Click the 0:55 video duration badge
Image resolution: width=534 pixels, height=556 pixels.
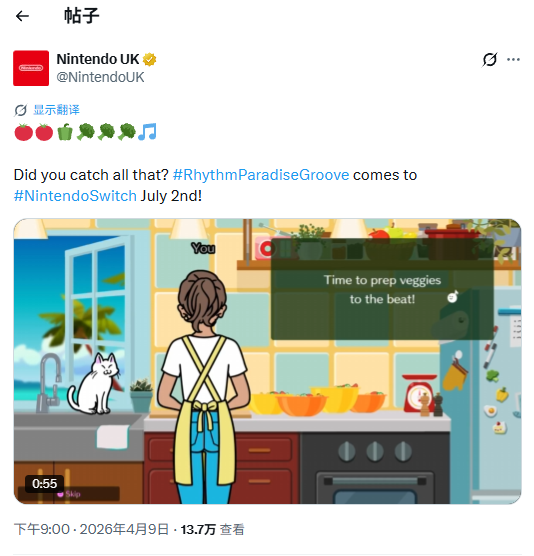coord(44,483)
